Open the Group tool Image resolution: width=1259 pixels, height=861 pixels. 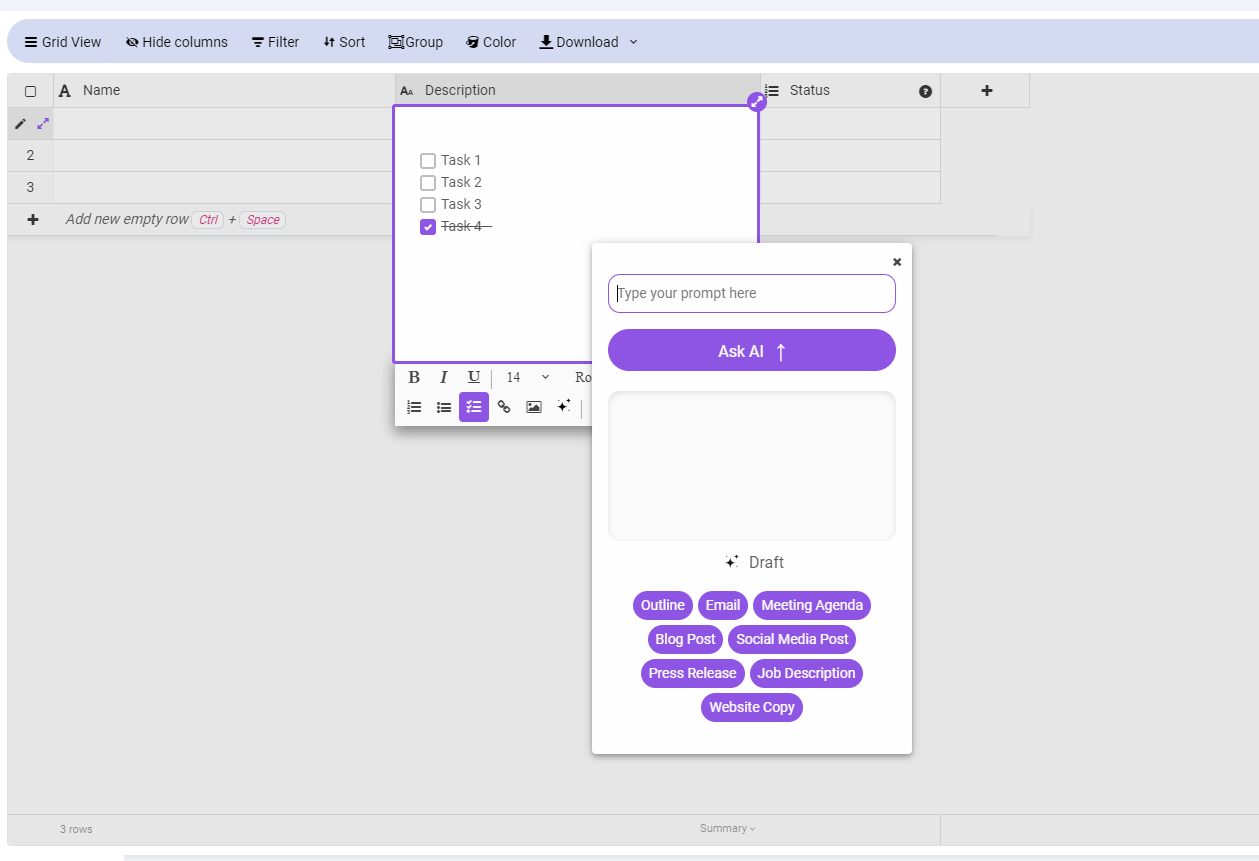pyautogui.click(x=415, y=42)
